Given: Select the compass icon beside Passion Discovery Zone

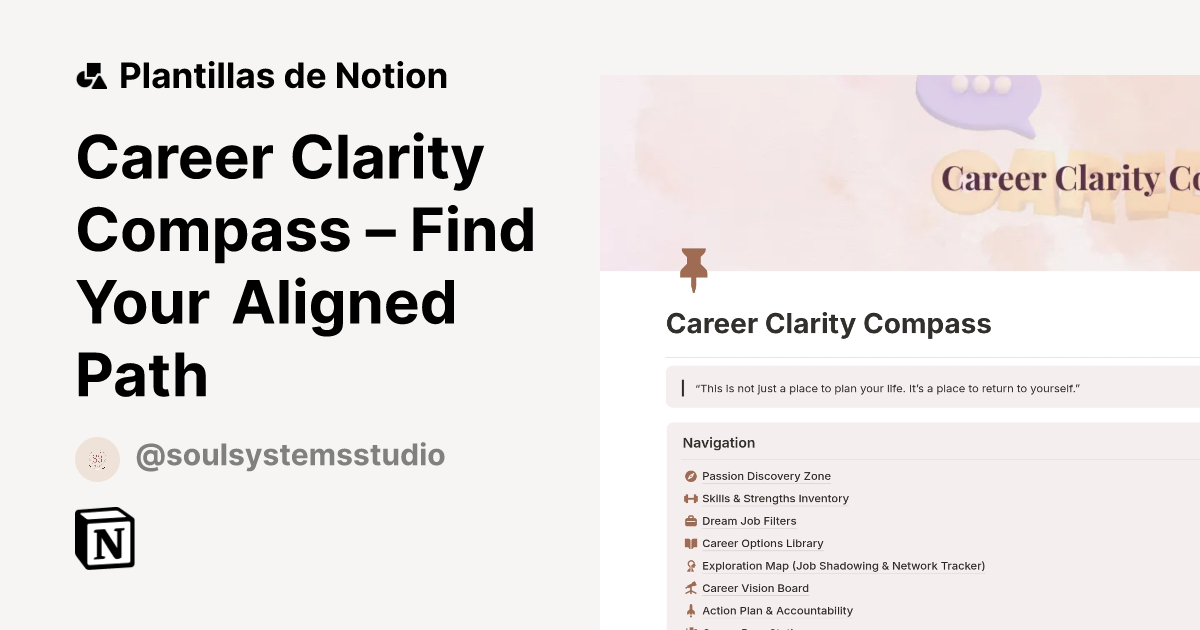Looking at the screenshot, I should (x=690, y=476).
